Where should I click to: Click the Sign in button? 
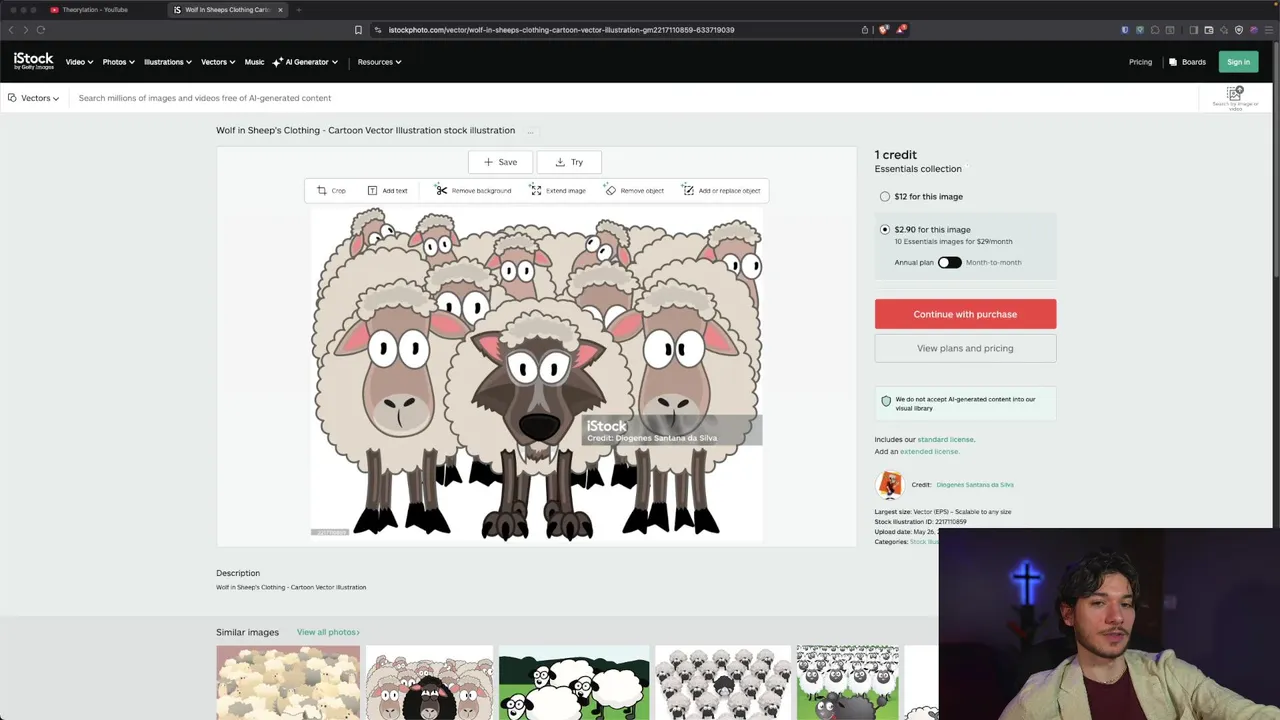click(1238, 62)
